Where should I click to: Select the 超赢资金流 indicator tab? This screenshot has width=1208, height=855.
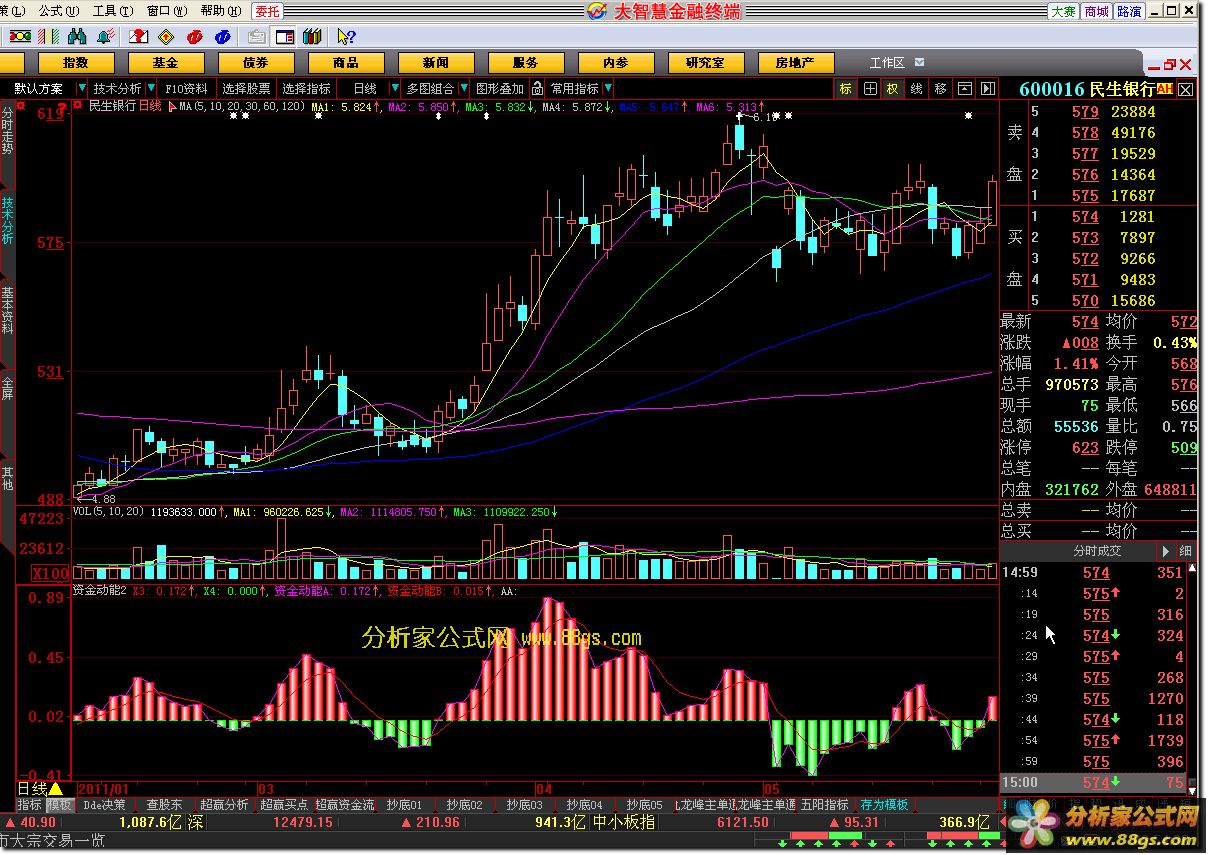[346, 805]
